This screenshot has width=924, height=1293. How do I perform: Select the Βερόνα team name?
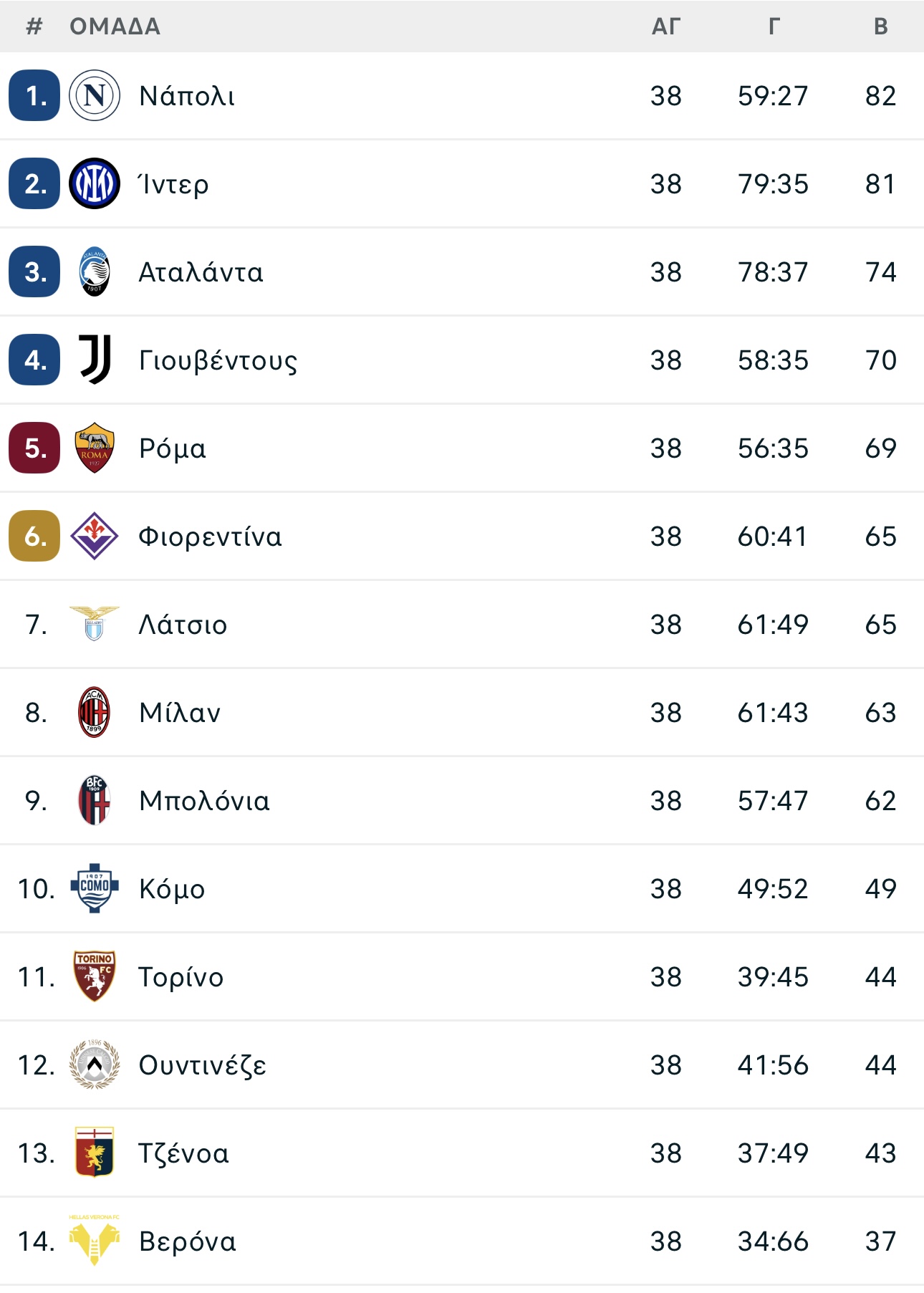188,1241
